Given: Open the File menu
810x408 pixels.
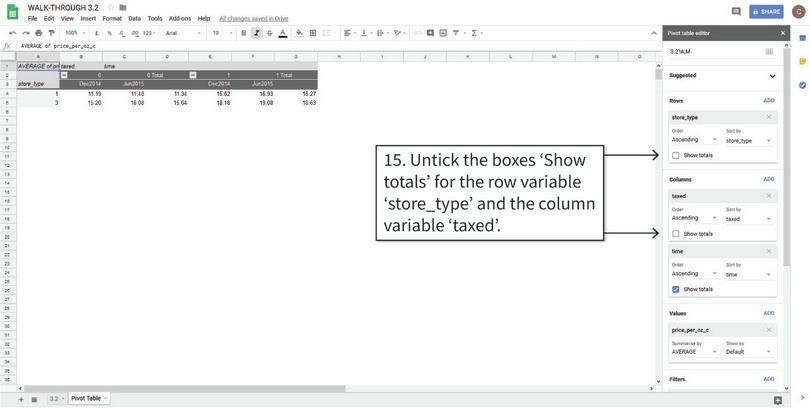Looking at the screenshot, I should point(33,19).
